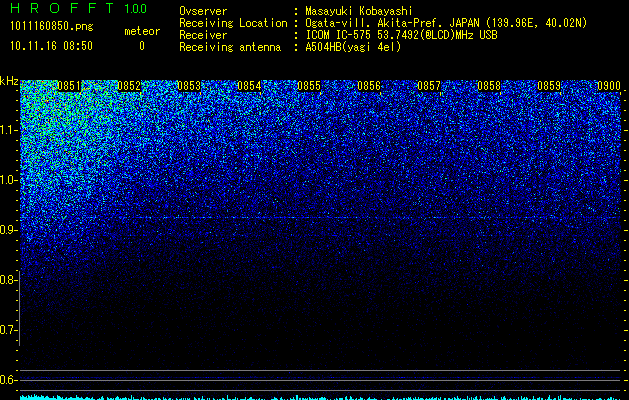Click the HROFFT 1.0.0 title text
The height and width of the screenshot is (400, 629).
click(x=78, y=8)
